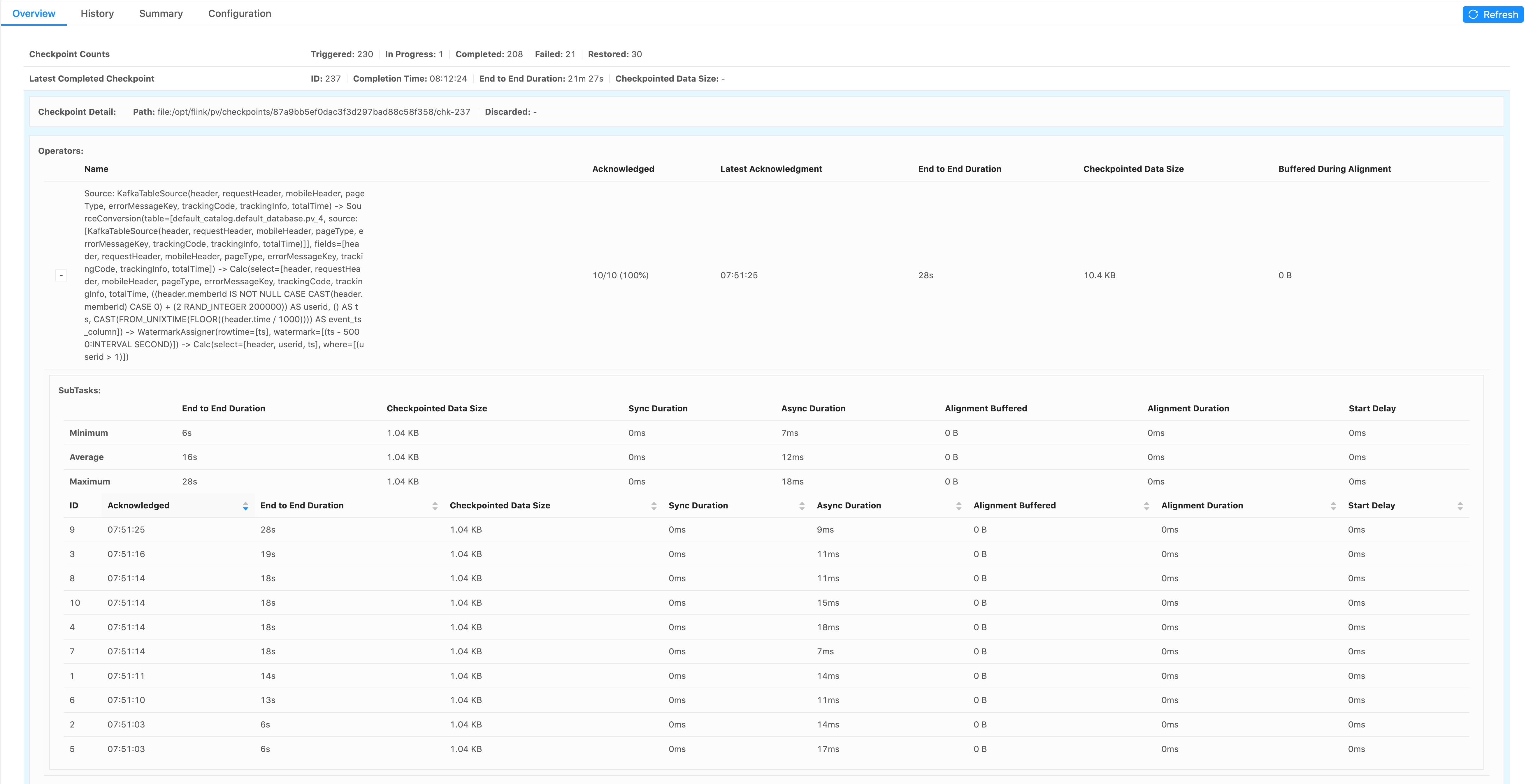This screenshot has width=1526, height=784.
Task: Click Alignment Buffered sort arrows
Action: (x=1146, y=506)
